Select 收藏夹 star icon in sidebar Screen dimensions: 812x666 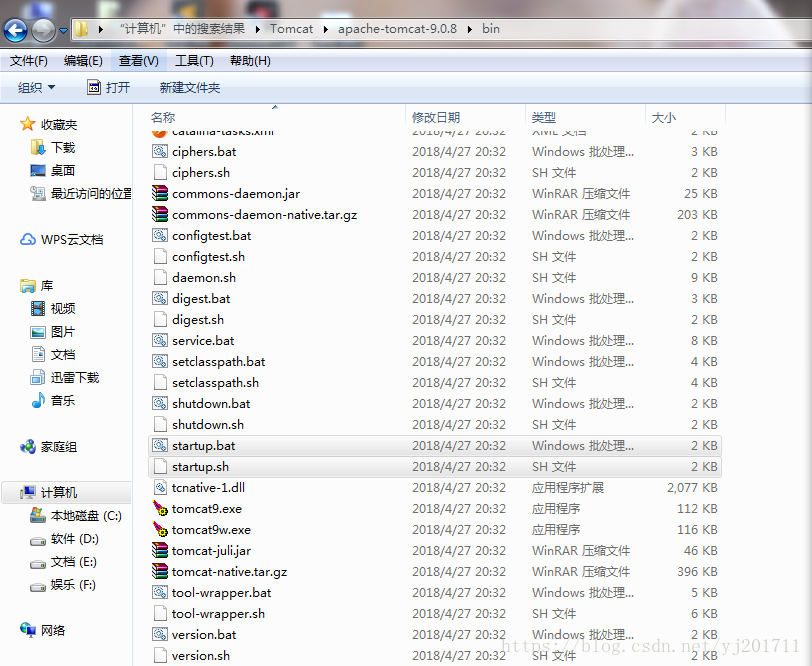27,124
